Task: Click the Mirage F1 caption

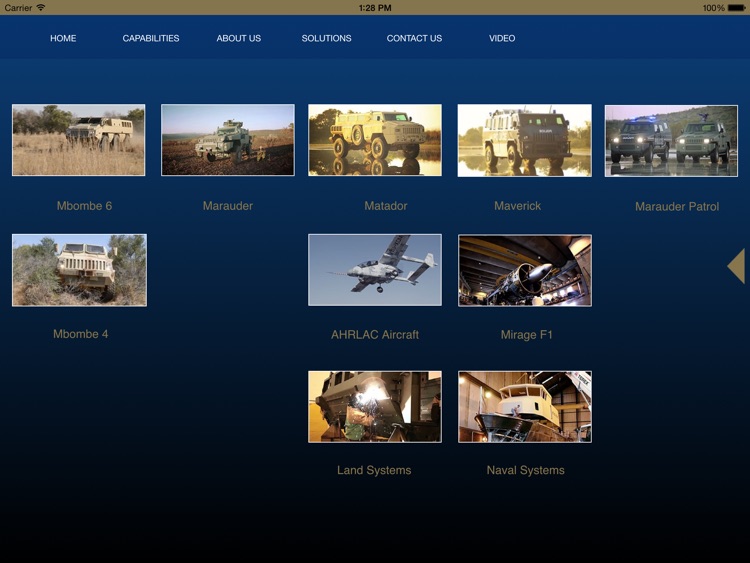Action: click(x=527, y=335)
